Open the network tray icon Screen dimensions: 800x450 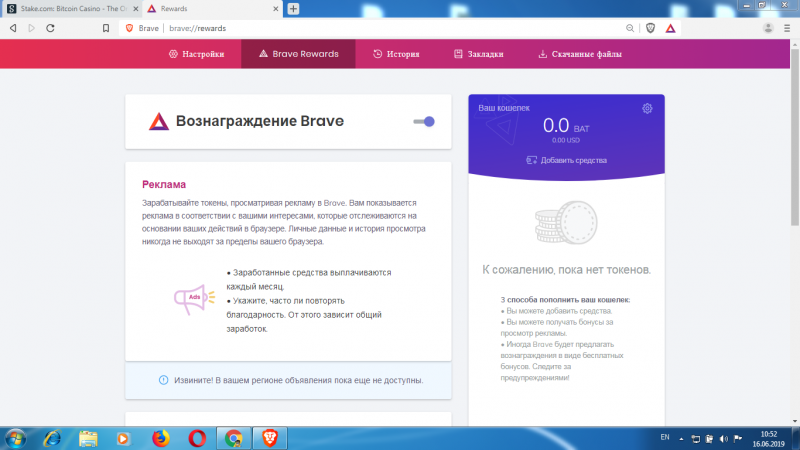695,439
